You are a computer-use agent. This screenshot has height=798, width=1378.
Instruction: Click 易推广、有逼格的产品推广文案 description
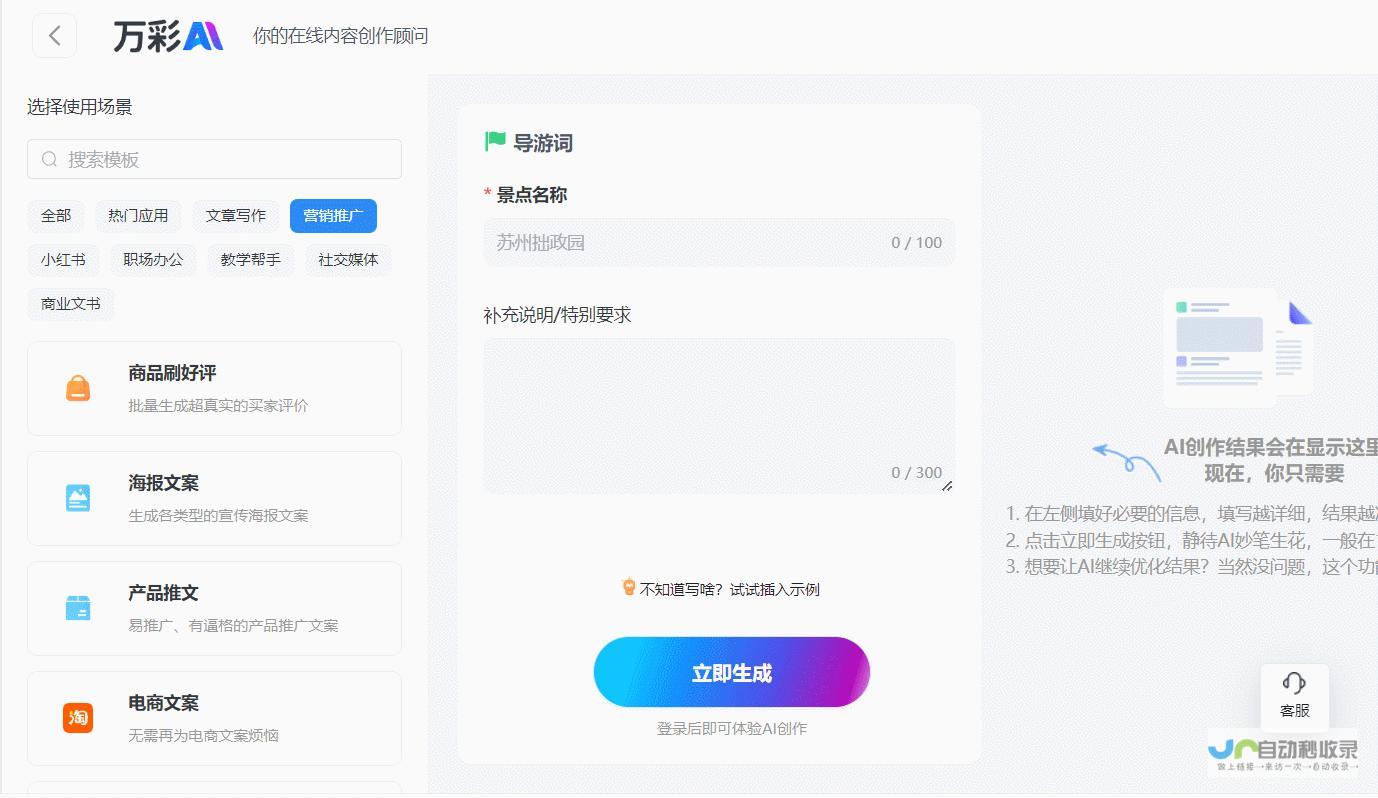coord(233,625)
